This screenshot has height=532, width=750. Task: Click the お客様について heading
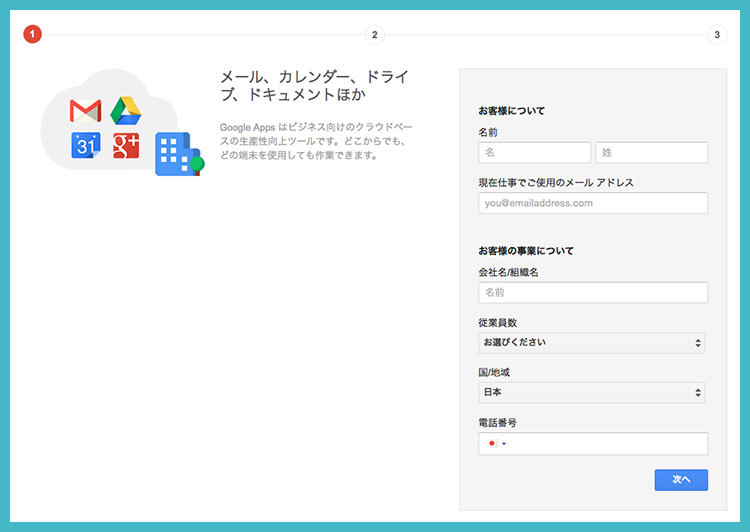(511, 111)
